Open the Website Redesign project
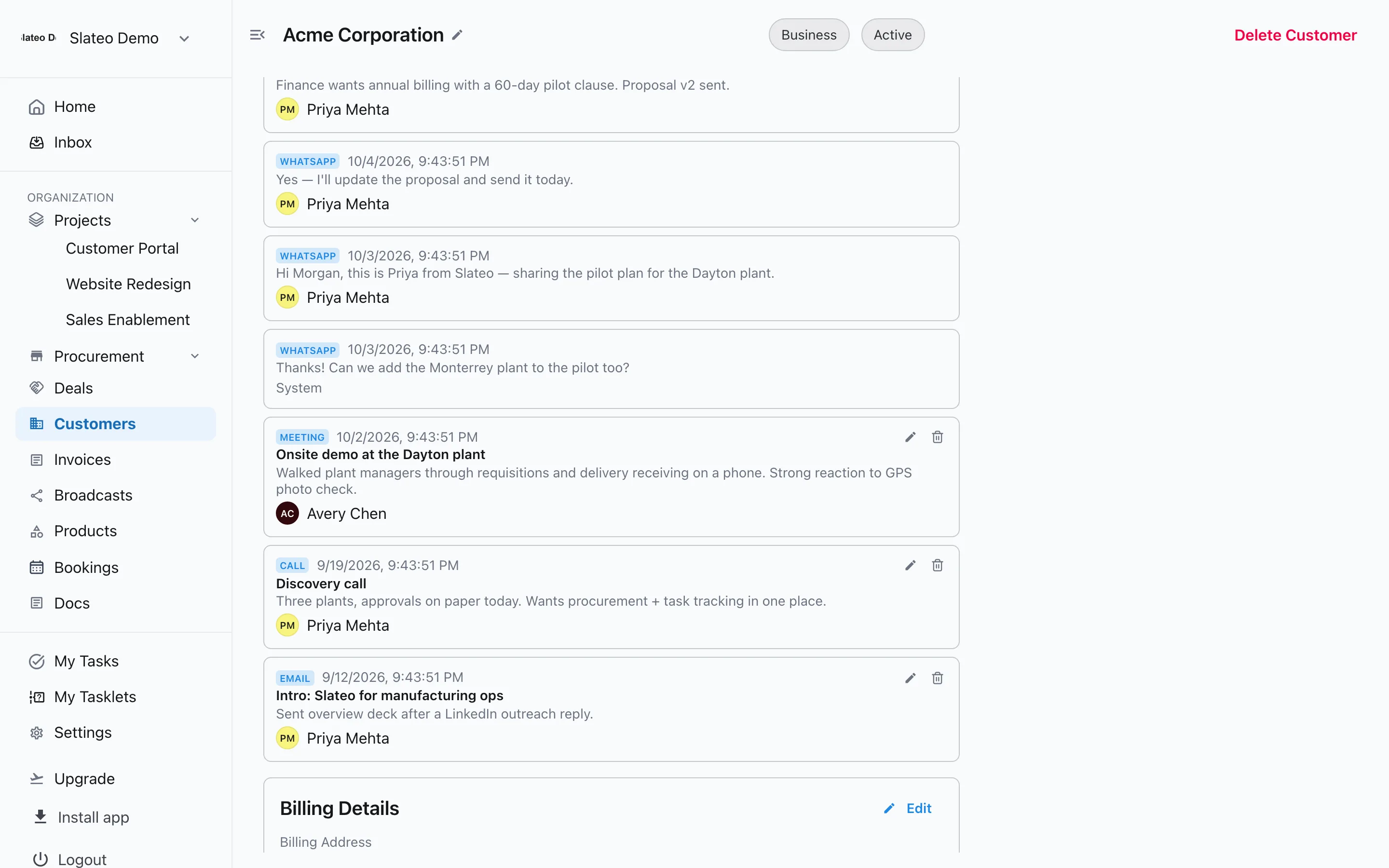1389x868 pixels. (129, 284)
